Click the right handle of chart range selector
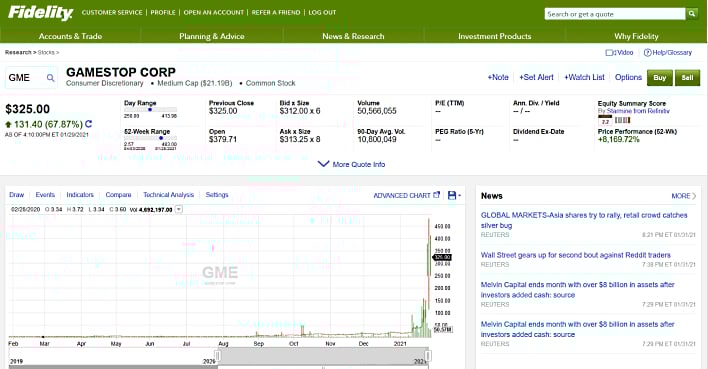708x369 pixels. tap(428, 357)
